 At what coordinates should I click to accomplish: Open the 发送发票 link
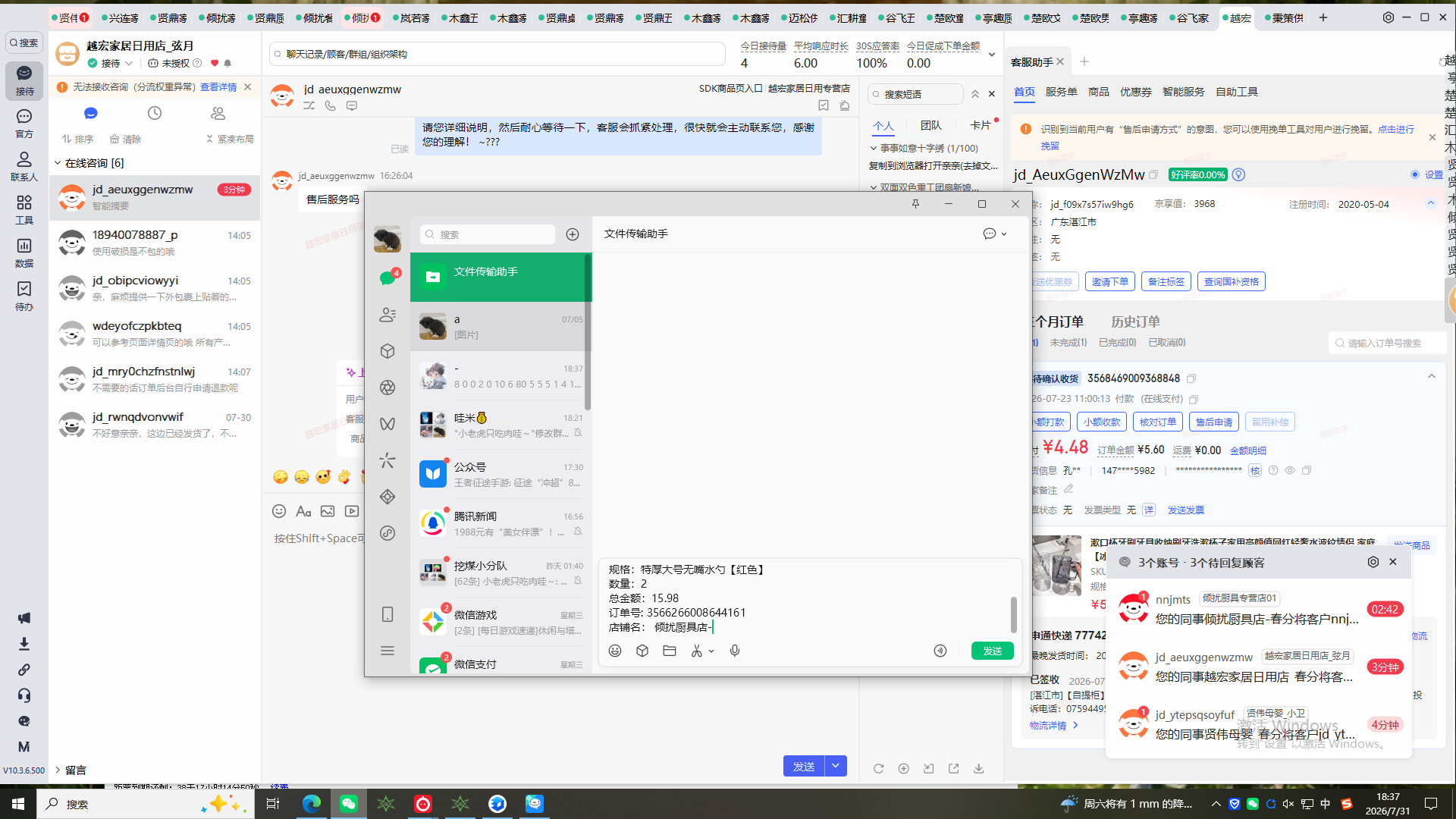[1185, 510]
